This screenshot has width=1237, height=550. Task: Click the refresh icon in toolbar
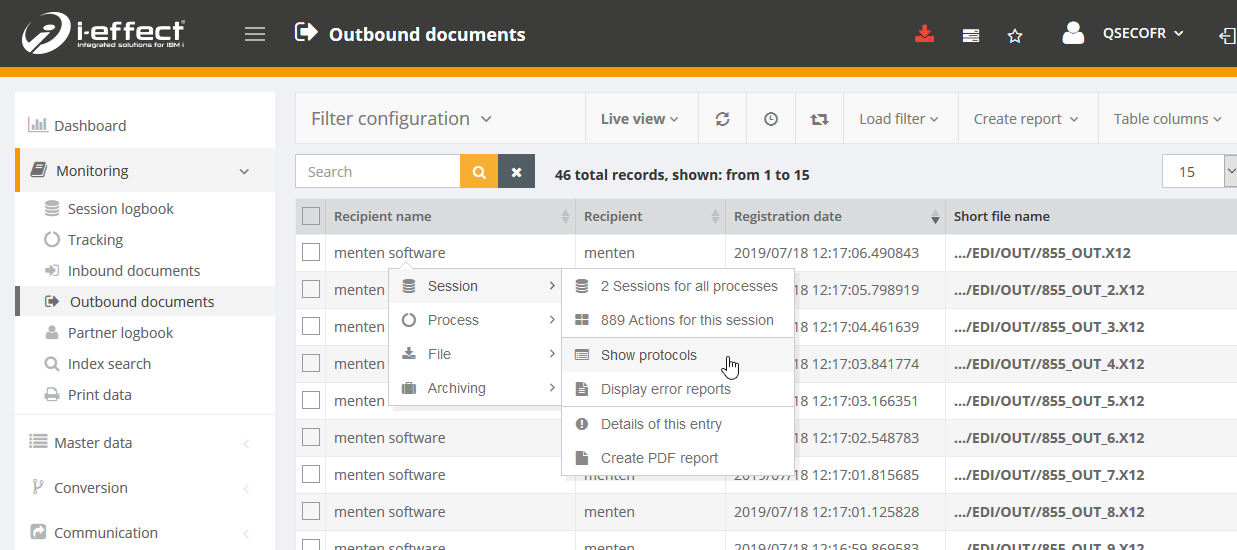pos(722,119)
